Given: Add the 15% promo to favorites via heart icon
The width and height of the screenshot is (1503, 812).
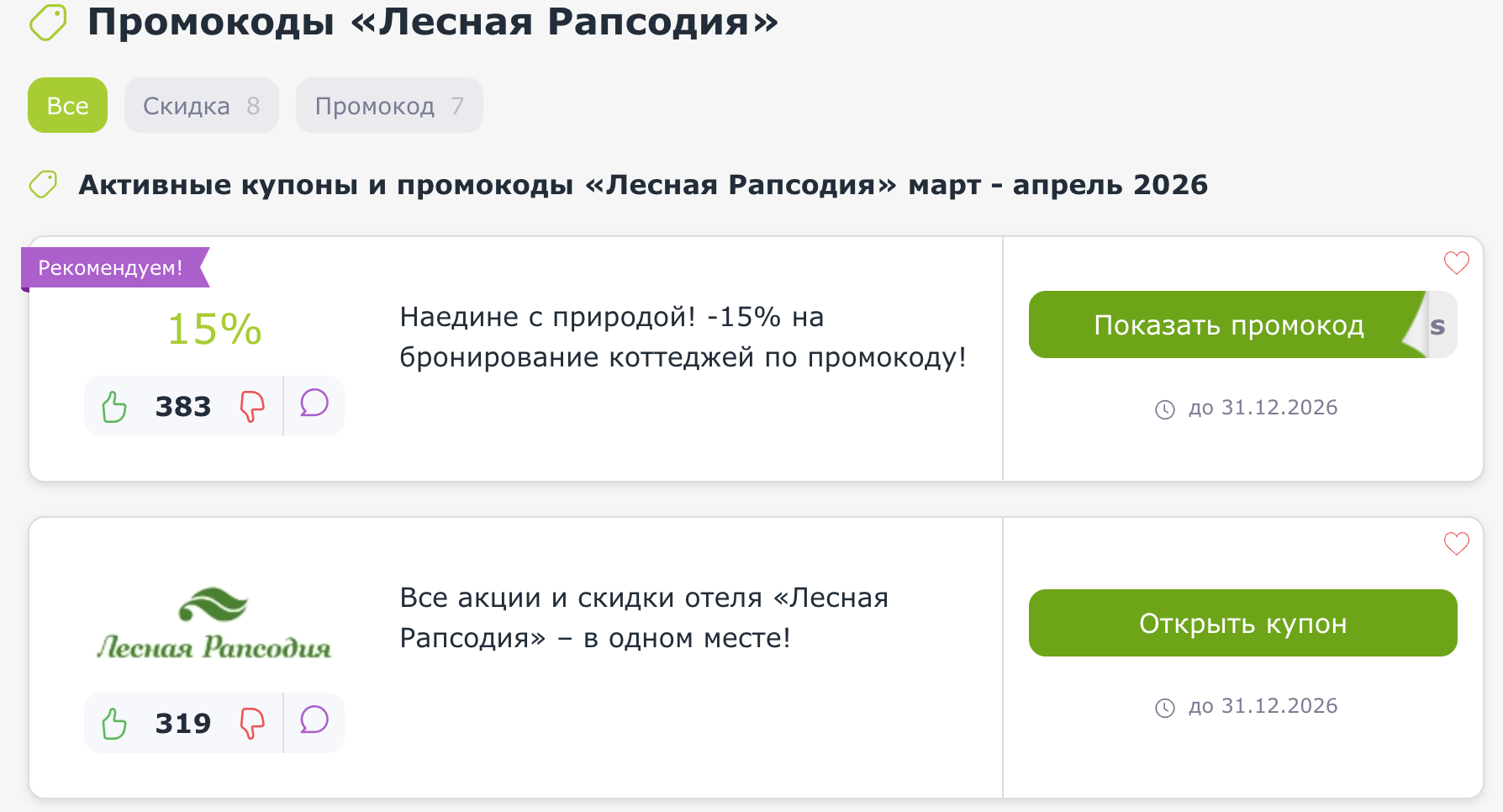Looking at the screenshot, I should (x=1457, y=263).
